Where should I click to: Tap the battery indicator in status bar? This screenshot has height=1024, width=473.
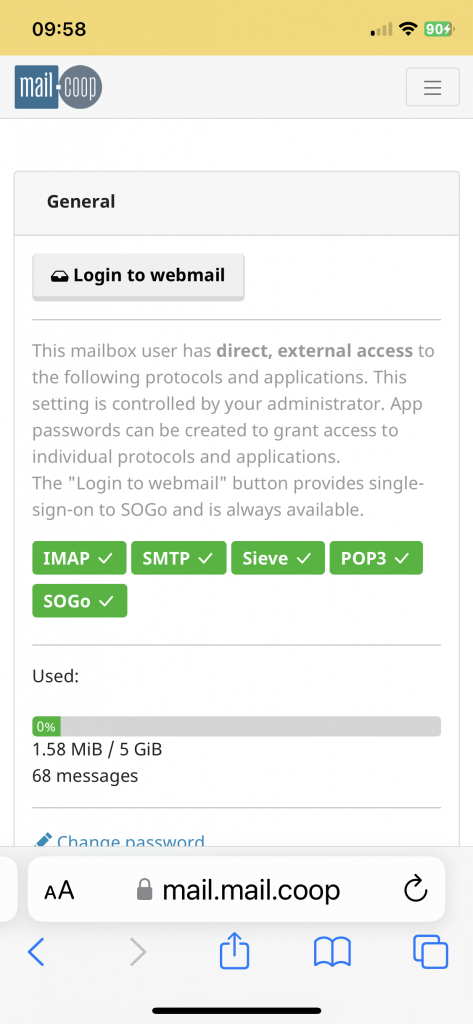438,29
